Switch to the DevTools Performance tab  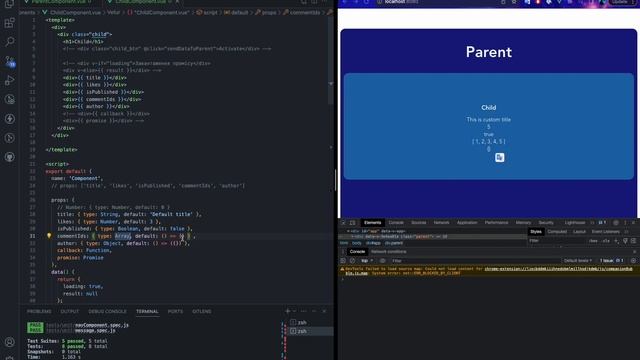[x=496, y=223]
